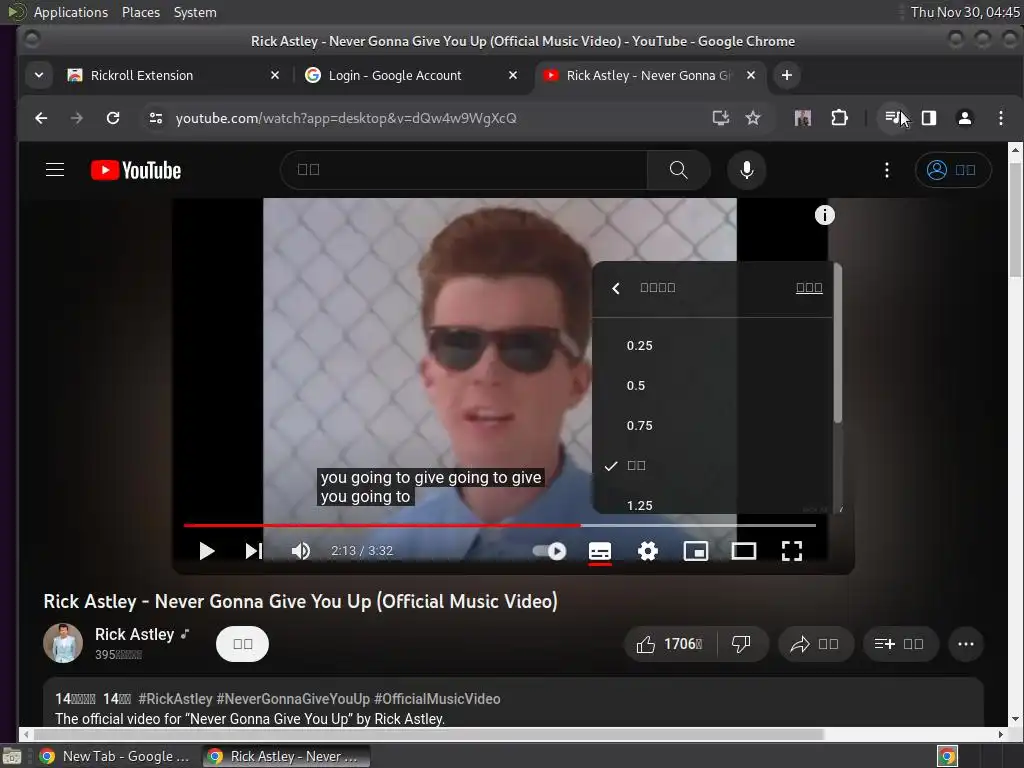Screen dimensions: 1024x768
Task: Open media controls toolbar button
Action: (x=893, y=118)
